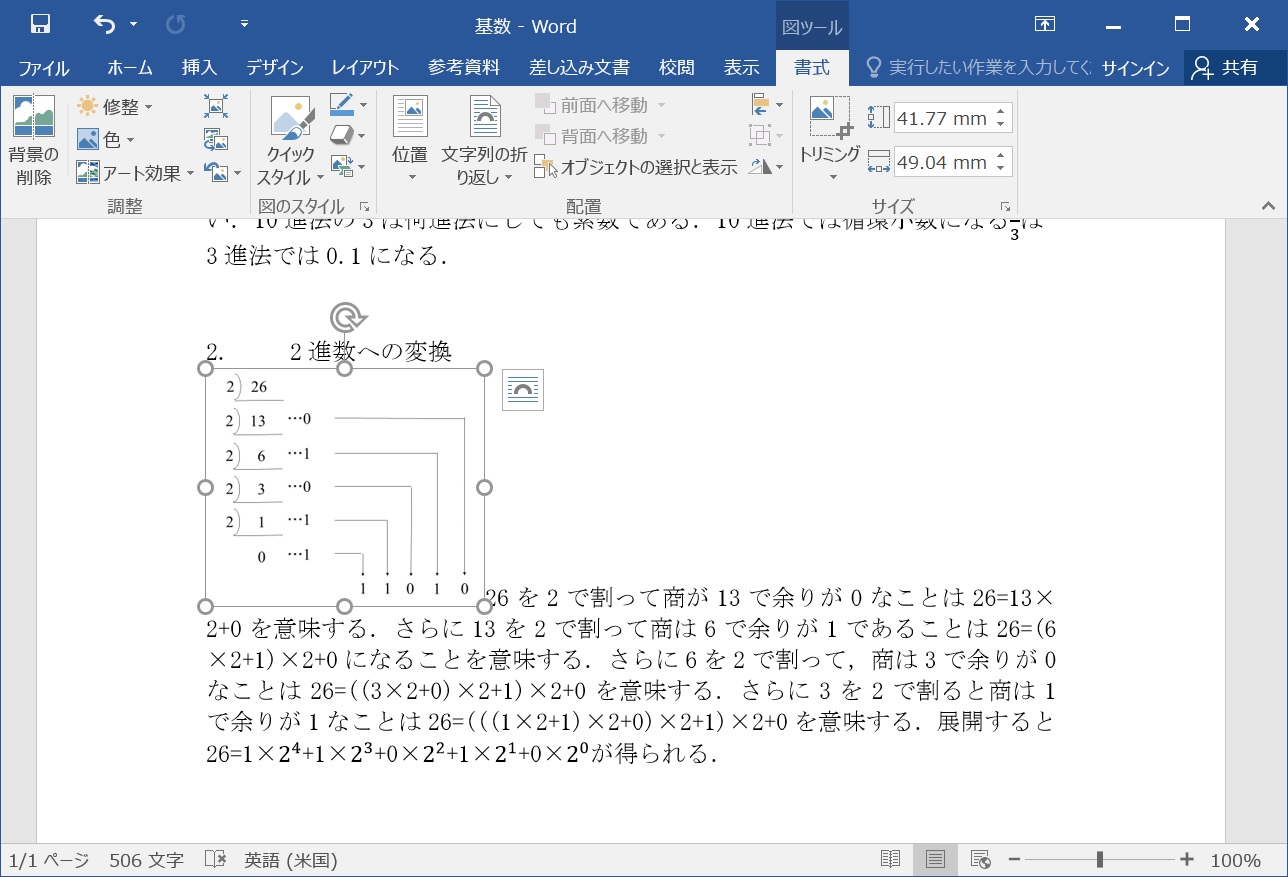Click the 506 文字 word count
Viewport: 1288px width, 877px height.
point(147,860)
